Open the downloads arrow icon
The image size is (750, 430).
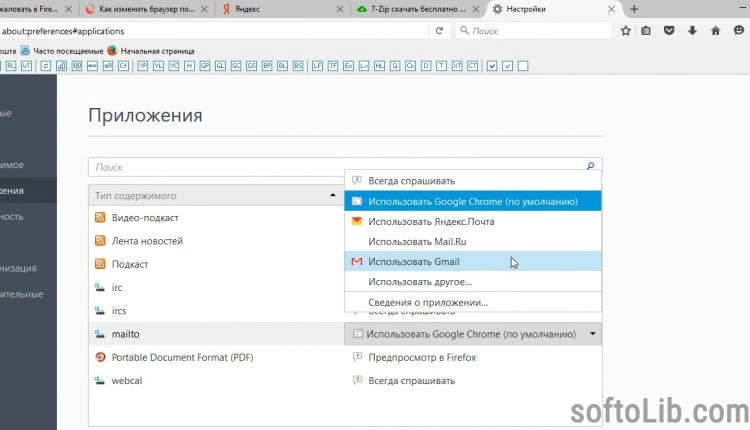692,31
